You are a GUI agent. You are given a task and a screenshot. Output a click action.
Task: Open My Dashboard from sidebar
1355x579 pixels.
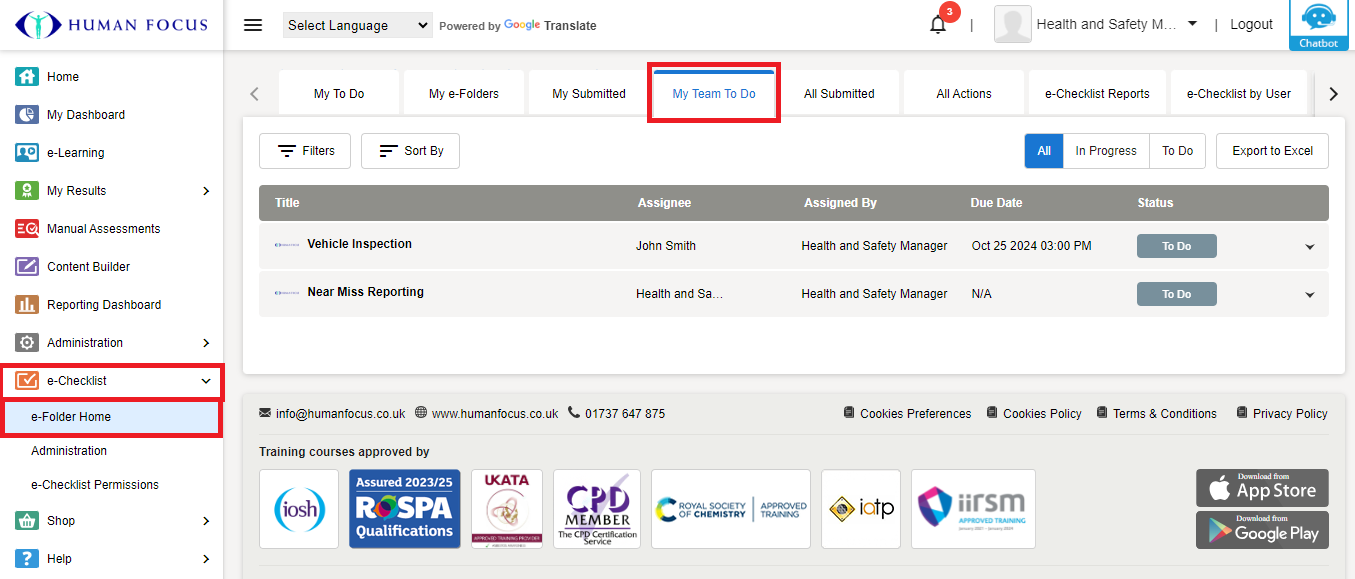coord(85,115)
